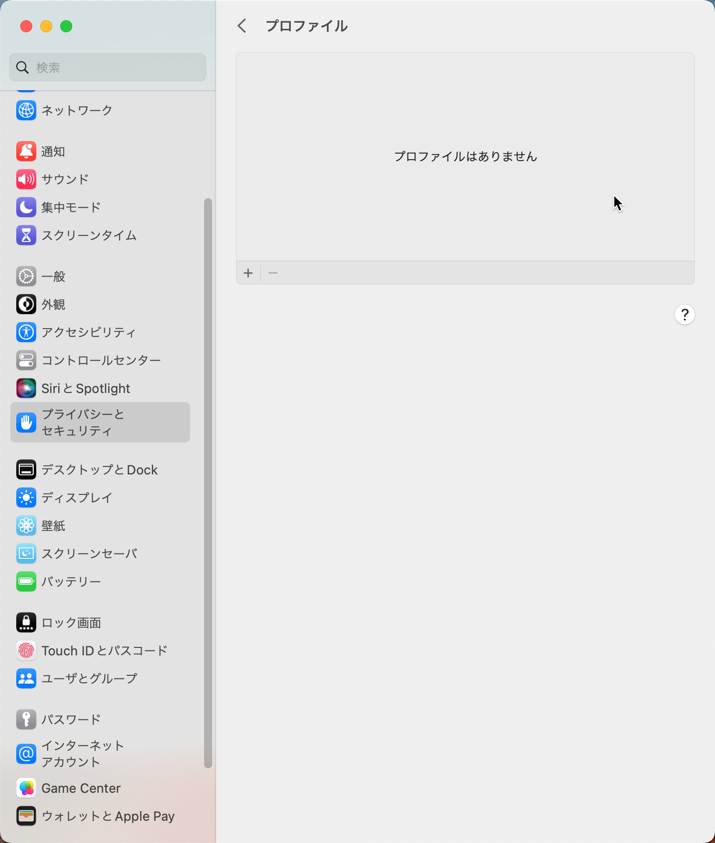Click the 通知 bell icon
Viewport: 715px width, 843px height.
pyautogui.click(x=26, y=152)
